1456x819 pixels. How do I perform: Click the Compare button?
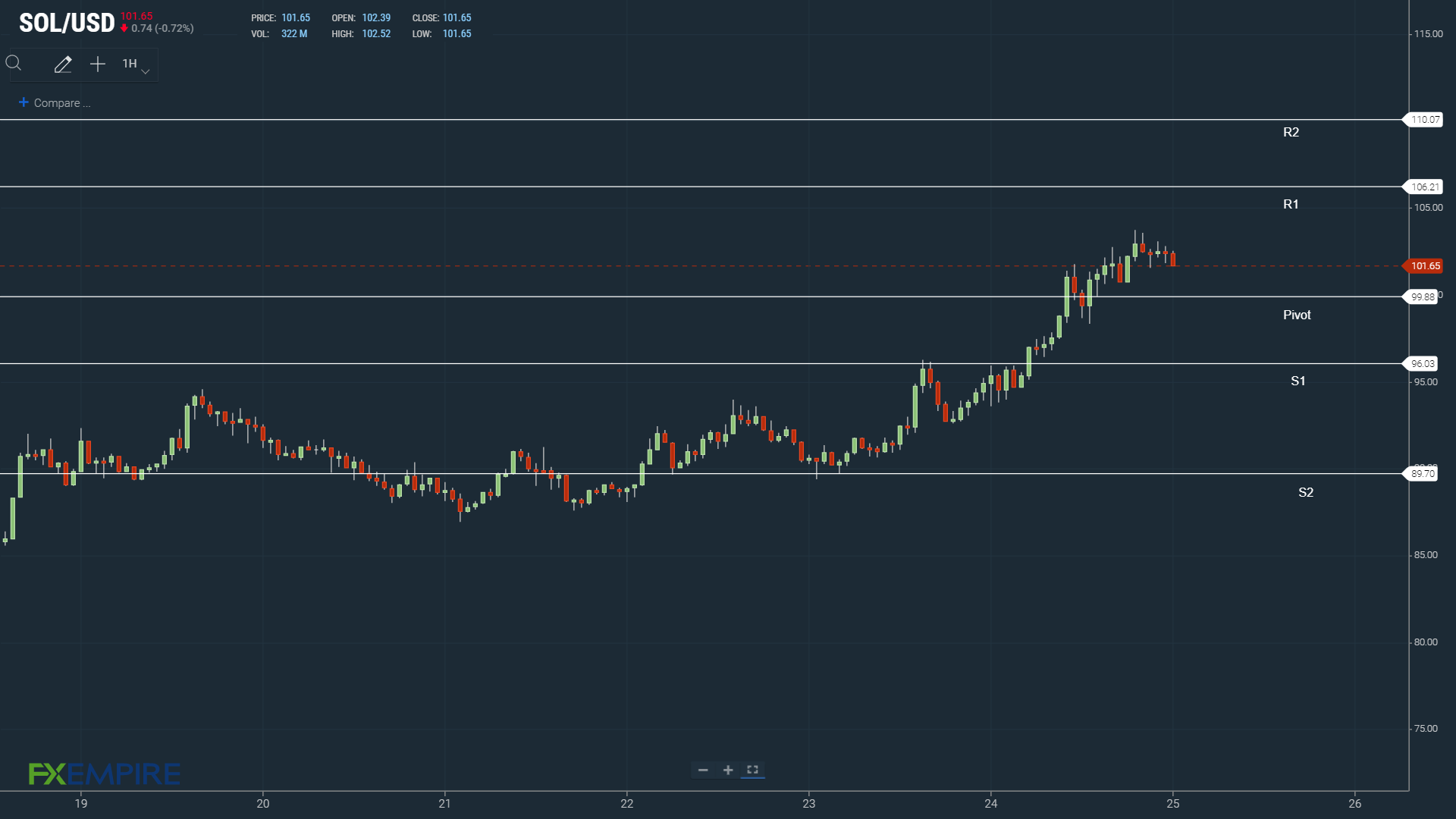click(x=55, y=103)
